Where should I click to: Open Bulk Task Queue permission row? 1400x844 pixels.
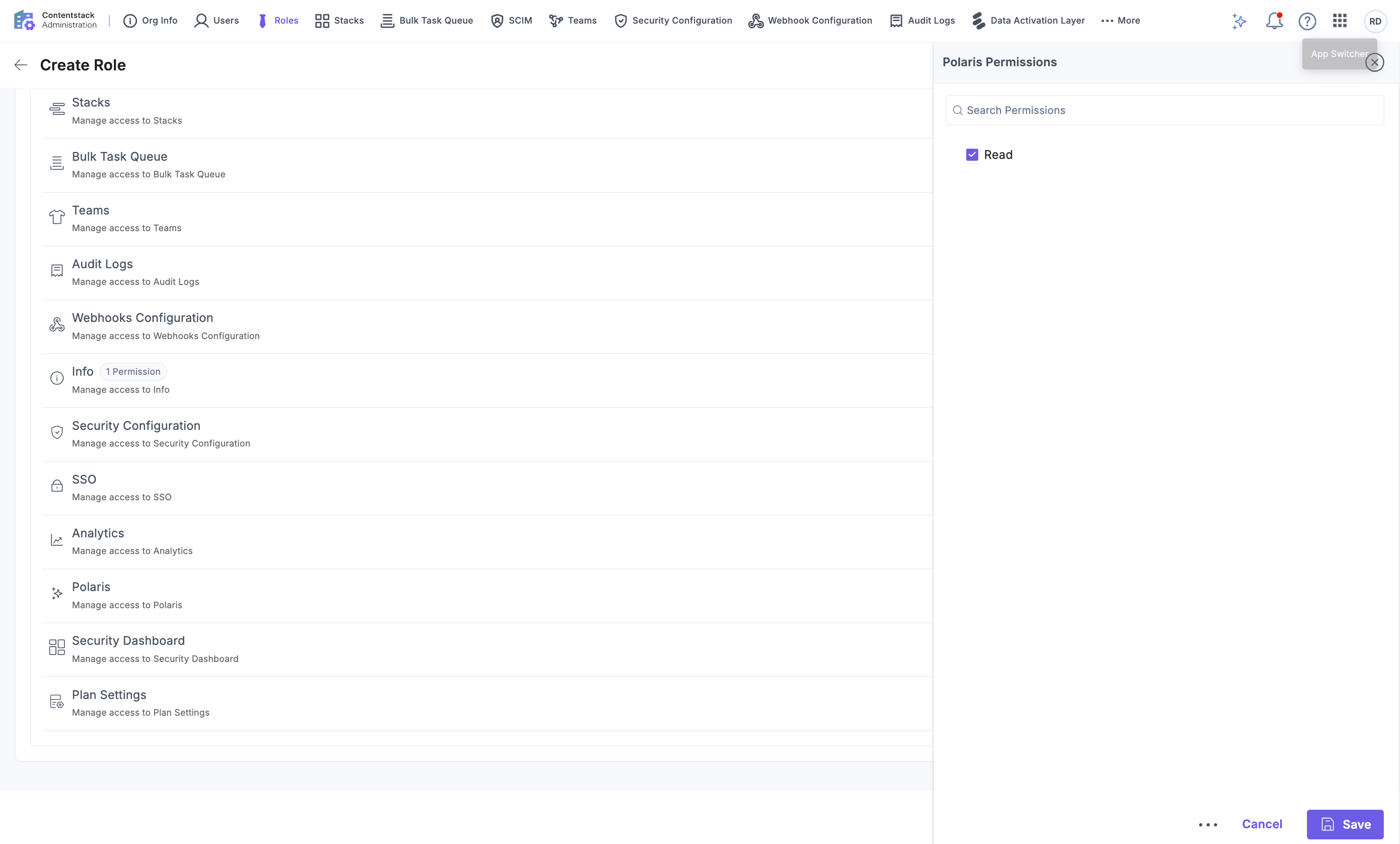click(487, 165)
